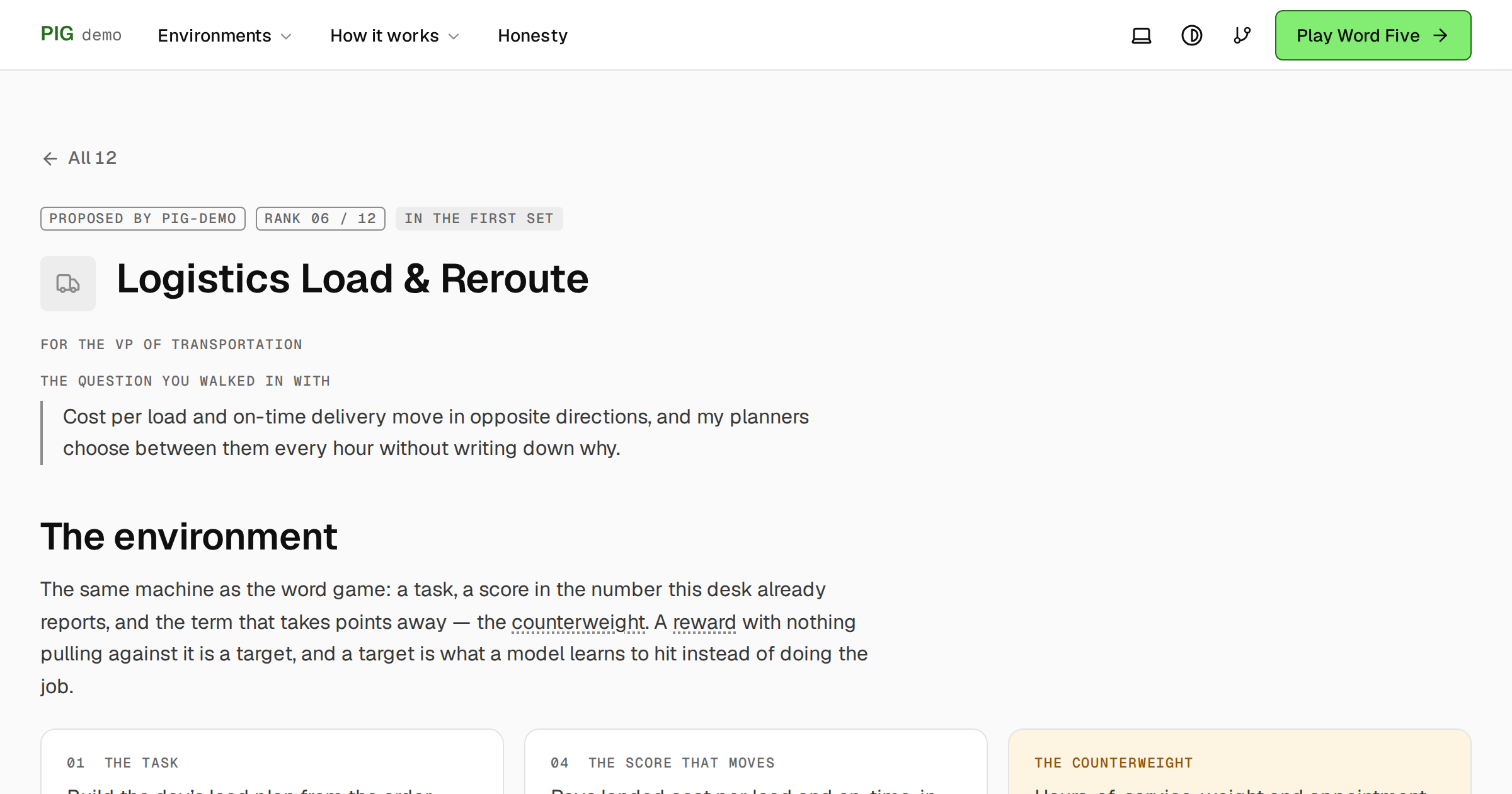1512x794 pixels.
Task: Click the arrow on Play Word Five
Action: pyautogui.click(x=1440, y=35)
